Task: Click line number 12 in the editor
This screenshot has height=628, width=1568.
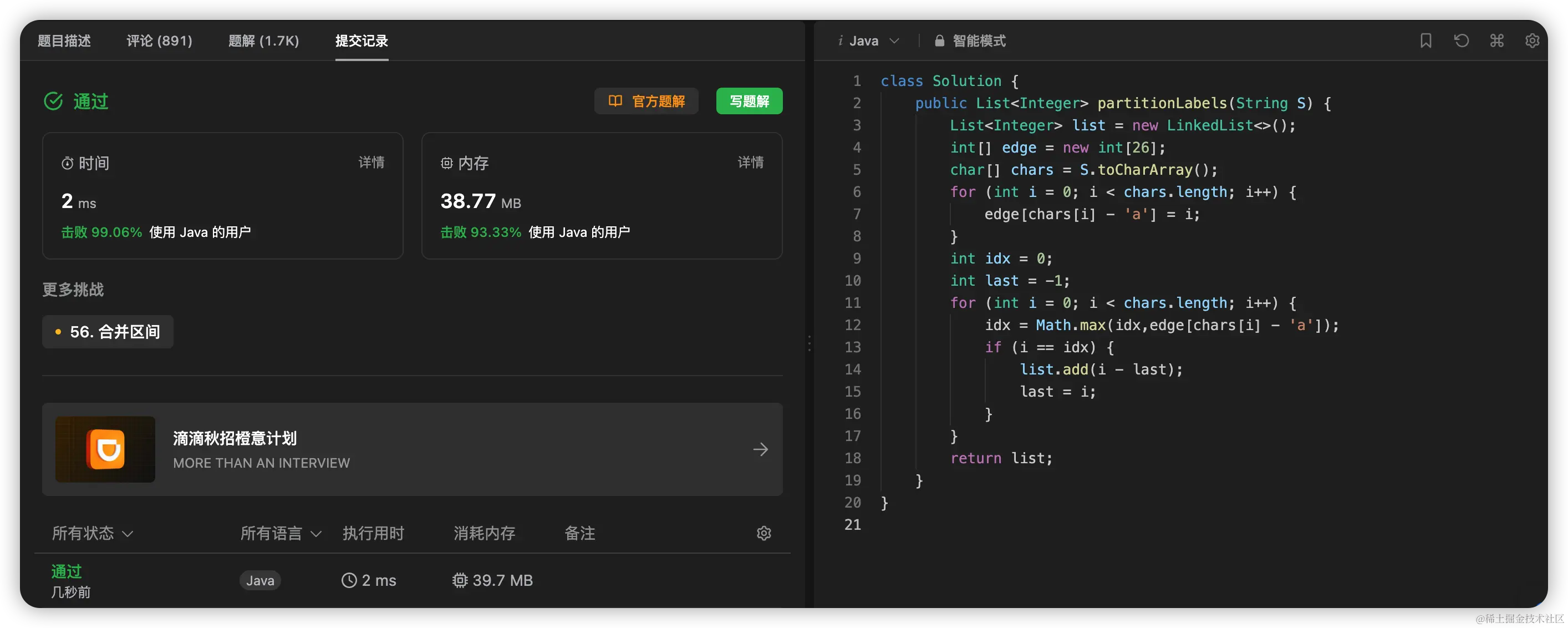Action: point(852,325)
